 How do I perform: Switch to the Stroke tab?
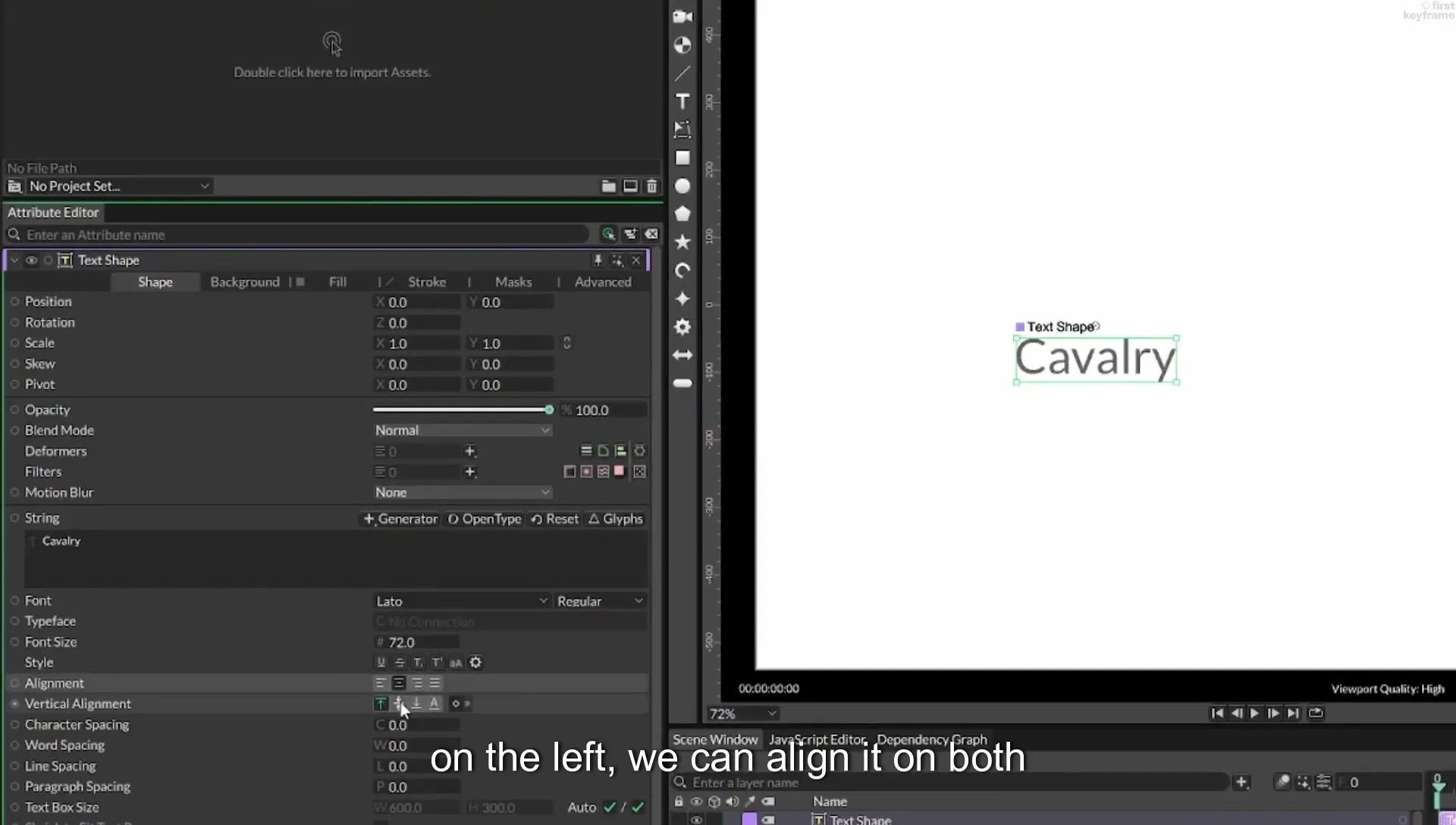427,282
